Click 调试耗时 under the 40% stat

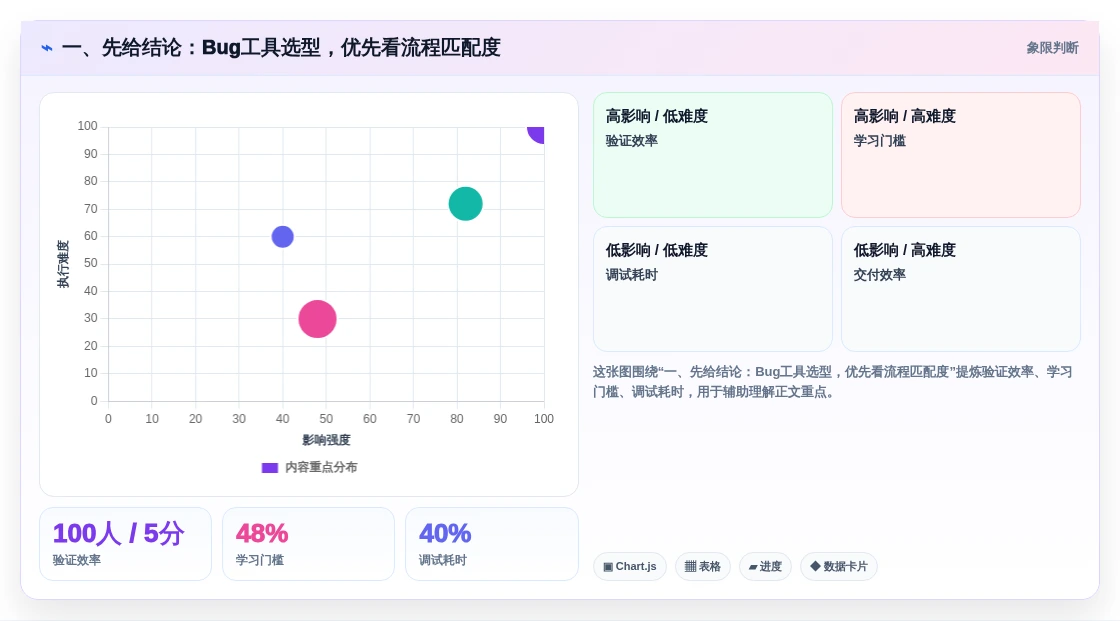coord(442,560)
